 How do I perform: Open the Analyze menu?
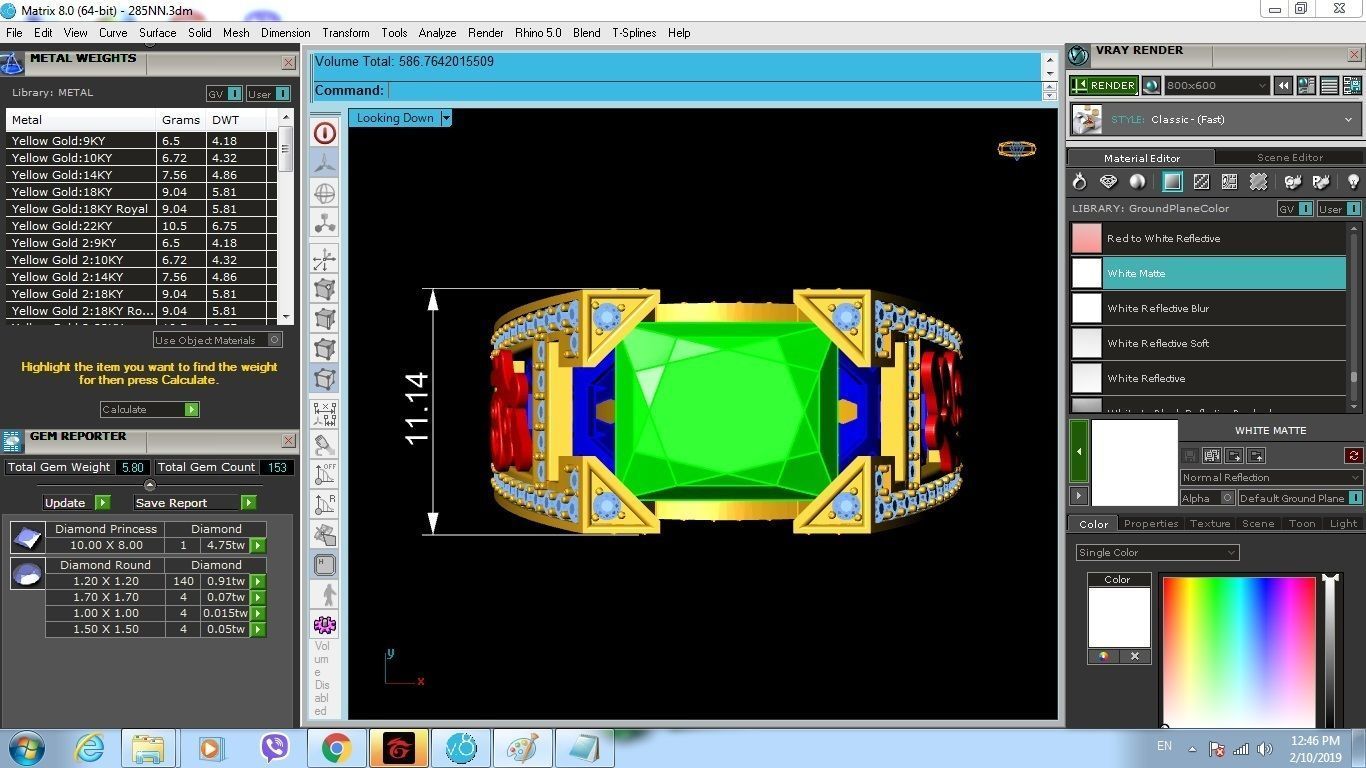[x=437, y=33]
